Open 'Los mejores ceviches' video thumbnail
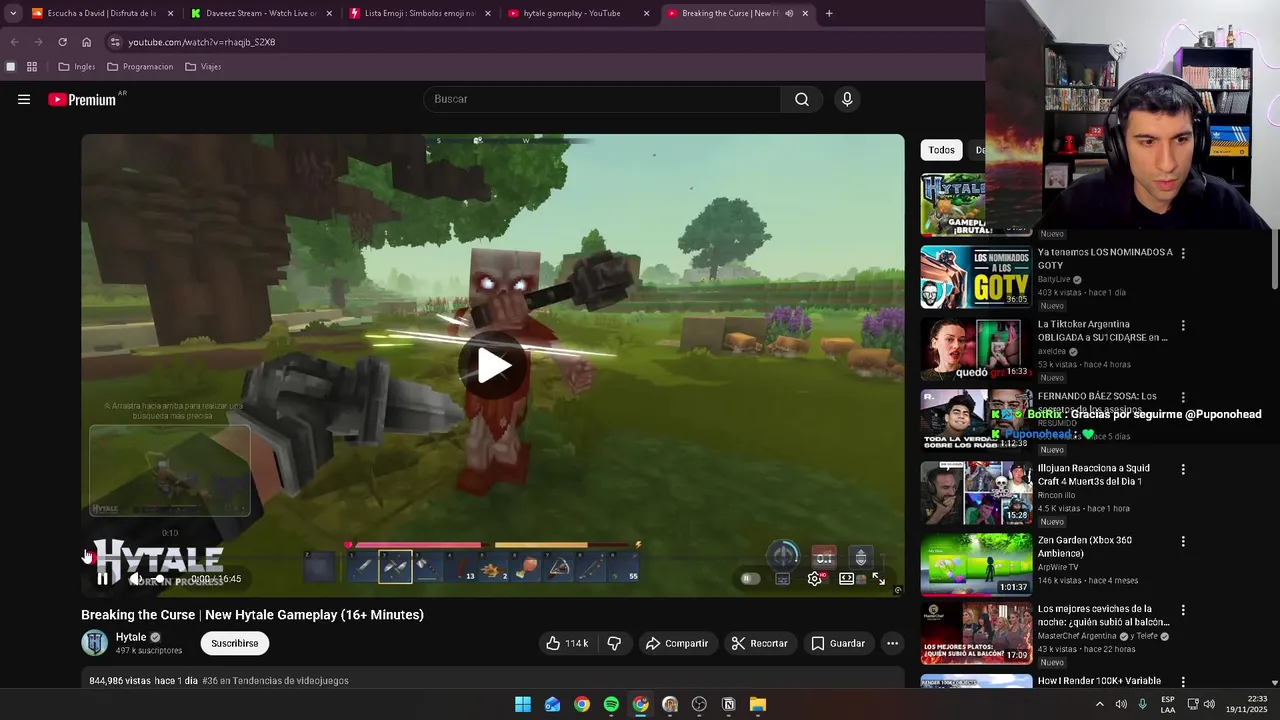 click(x=976, y=633)
